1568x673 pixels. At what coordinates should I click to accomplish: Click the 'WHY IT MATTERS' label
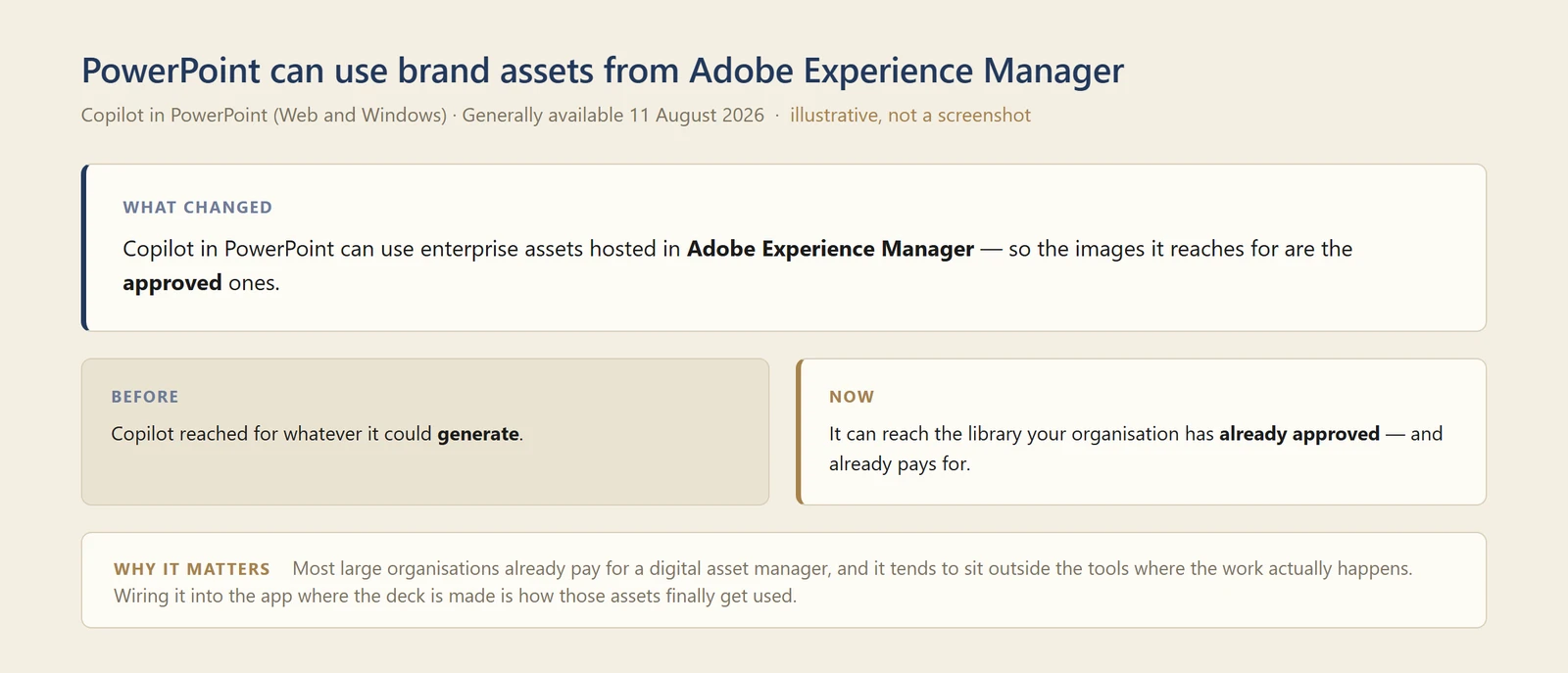pyautogui.click(x=192, y=569)
